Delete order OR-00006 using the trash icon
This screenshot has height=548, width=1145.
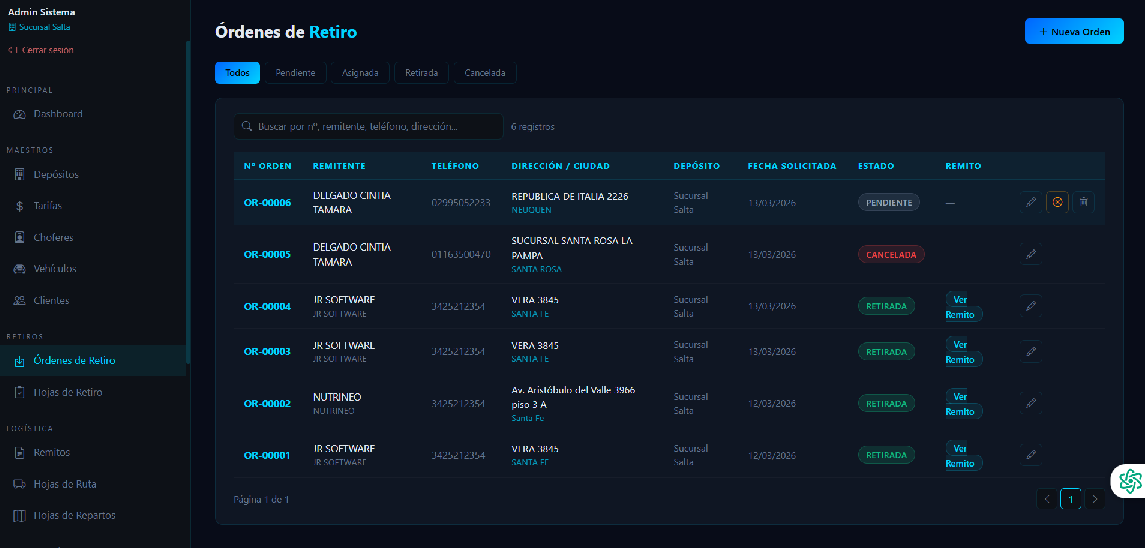(x=1084, y=202)
